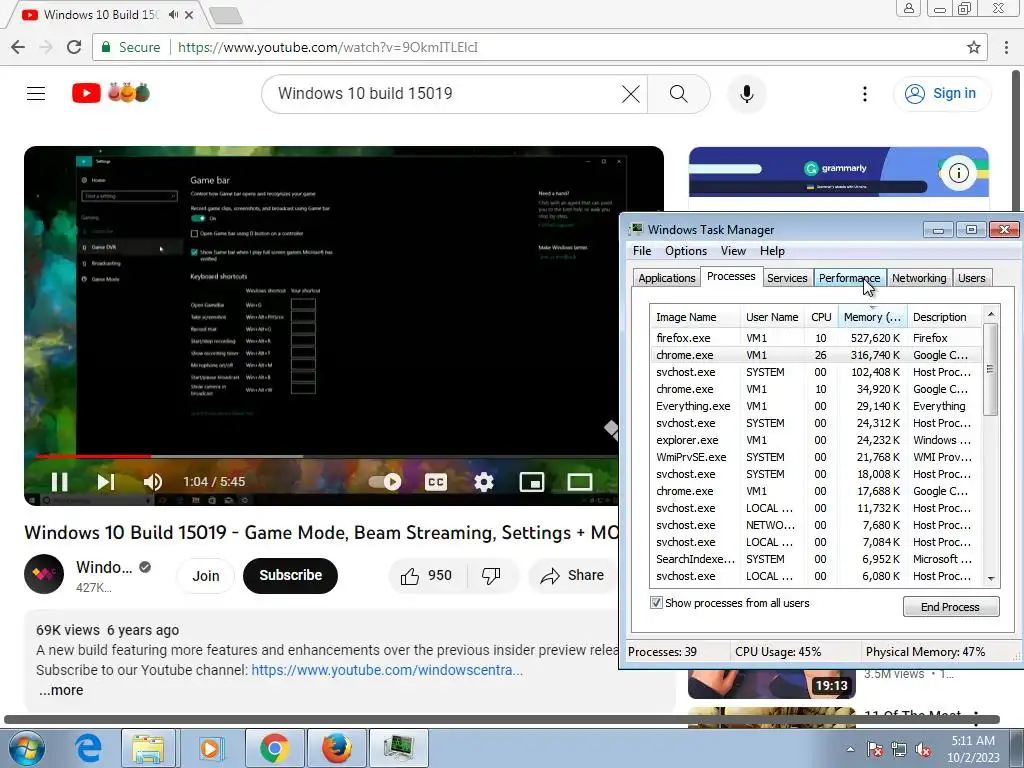Click the Chrome address bar URL
Viewport: 1024px width, 768px height.
(x=328, y=47)
